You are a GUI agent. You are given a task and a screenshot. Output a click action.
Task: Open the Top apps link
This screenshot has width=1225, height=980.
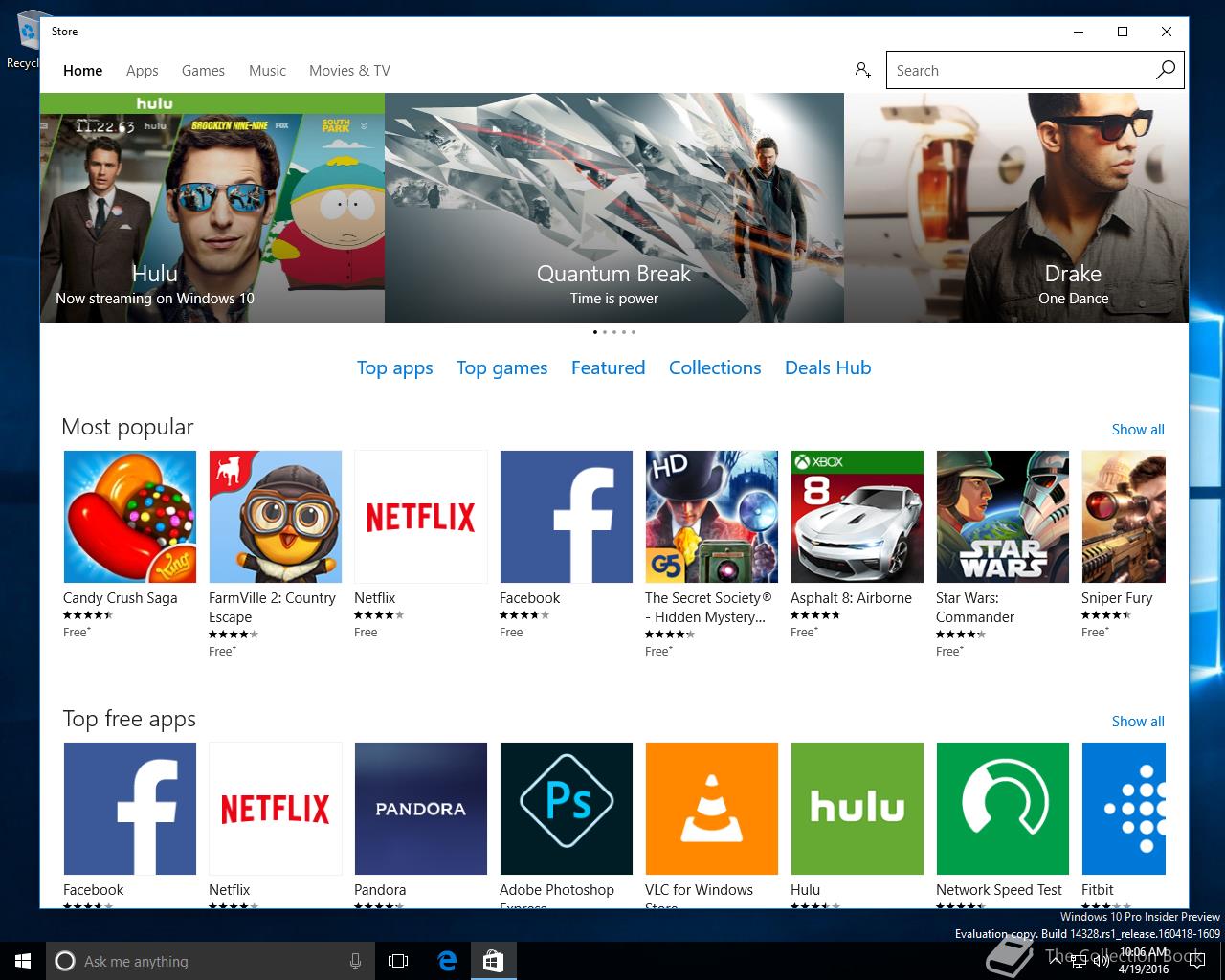pos(394,368)
